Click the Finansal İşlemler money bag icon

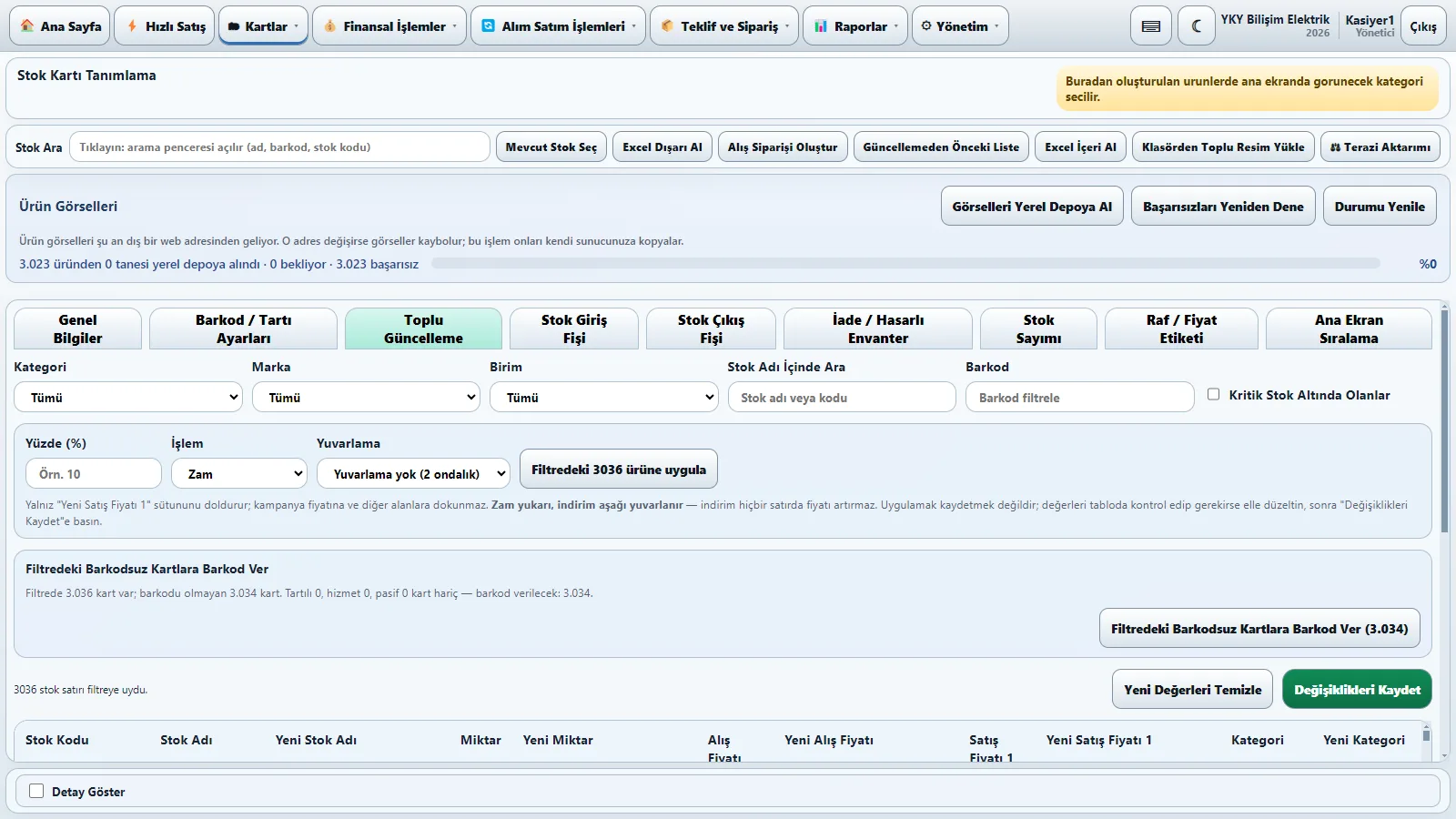tap(330, 26)
